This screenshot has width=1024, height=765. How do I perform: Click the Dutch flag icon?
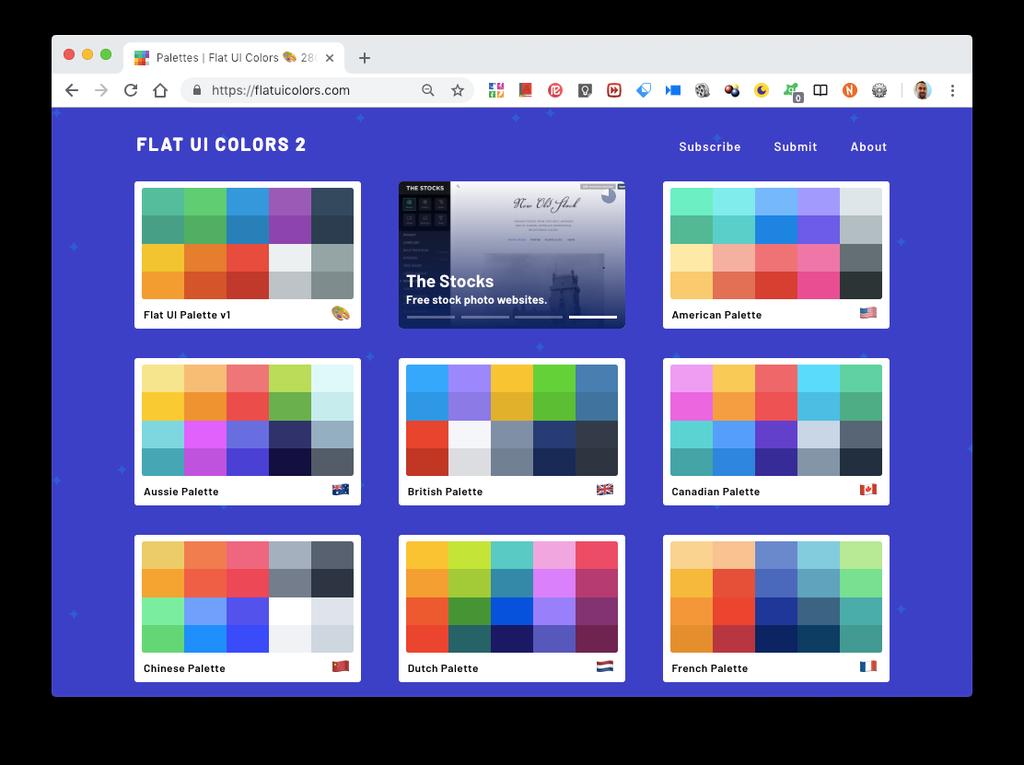click(605, 666)
